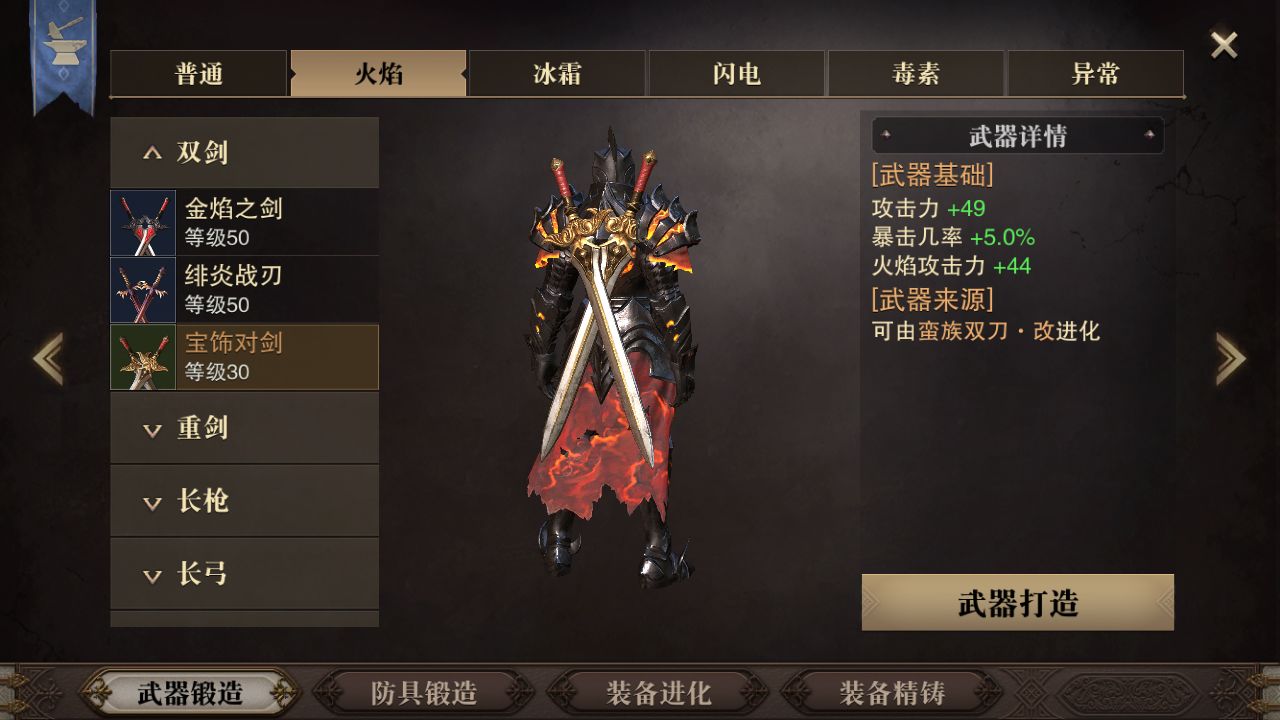Select the 宝饰对剑 weapon thumbnail icon

pyautogui.click(x=143, y=357)
